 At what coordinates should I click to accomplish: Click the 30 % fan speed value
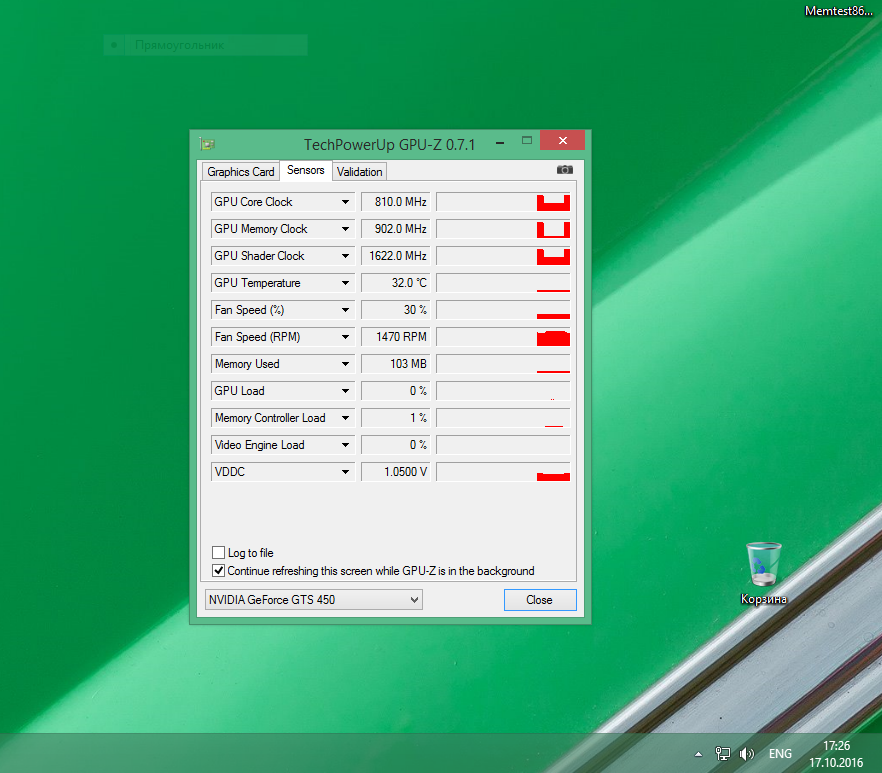click(395, 310)
